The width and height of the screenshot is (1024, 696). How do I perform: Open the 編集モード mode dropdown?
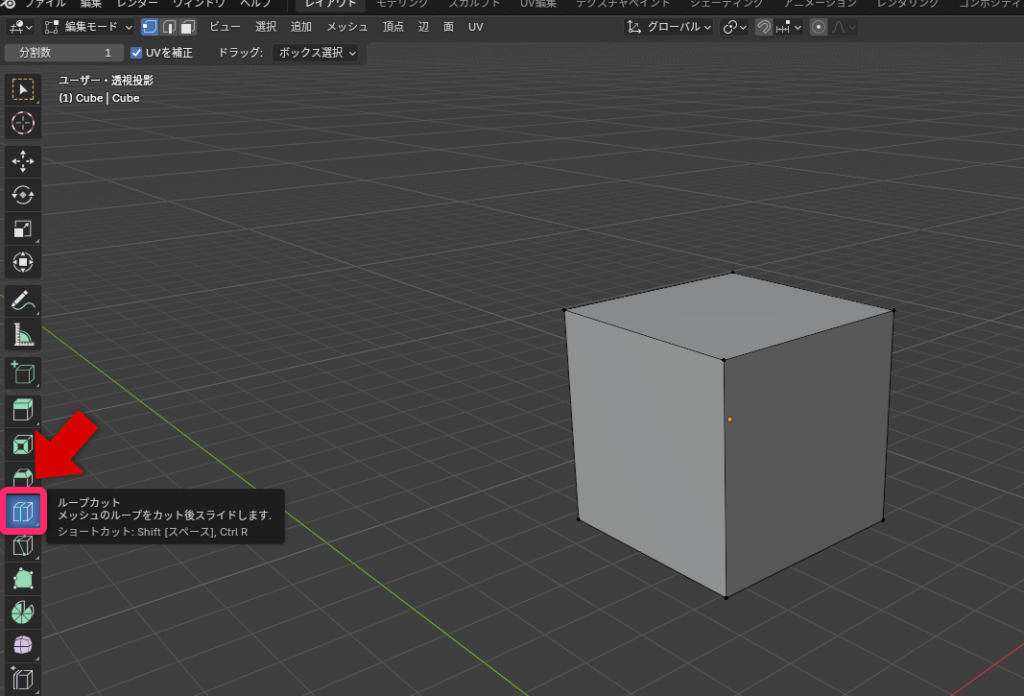[x=89, y=27]
